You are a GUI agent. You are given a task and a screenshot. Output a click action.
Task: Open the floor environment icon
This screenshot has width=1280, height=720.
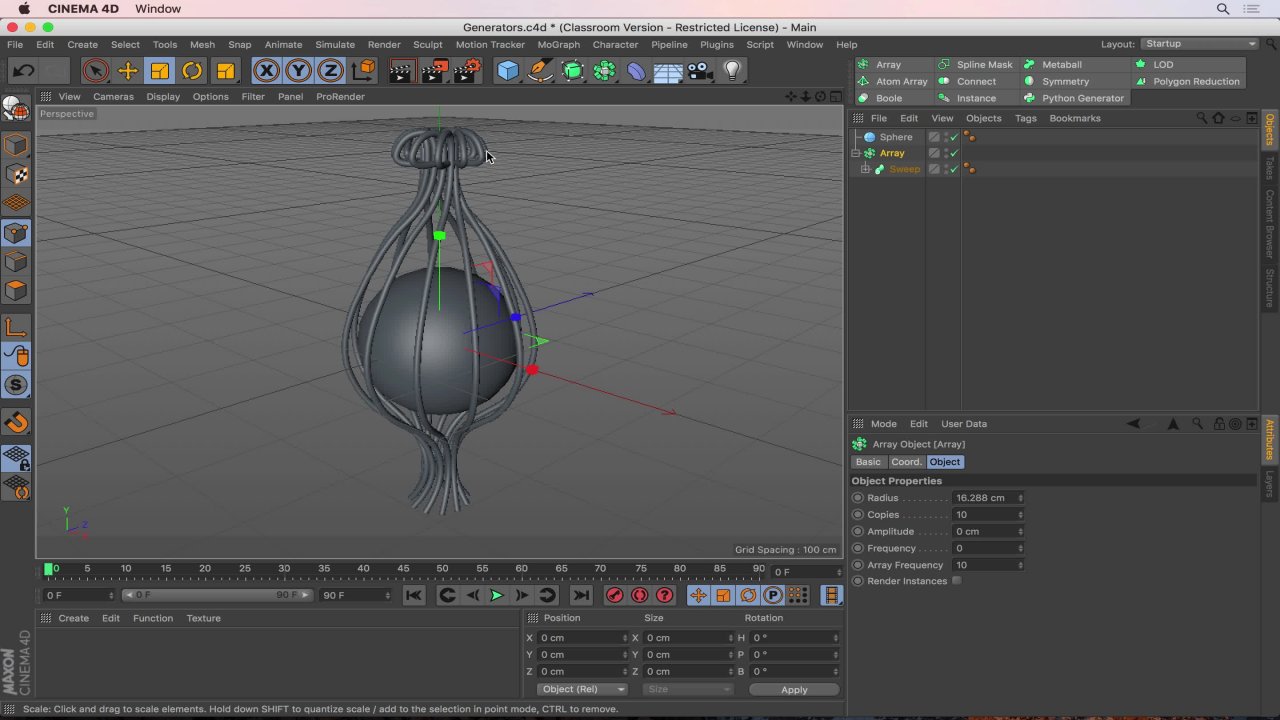668,71
